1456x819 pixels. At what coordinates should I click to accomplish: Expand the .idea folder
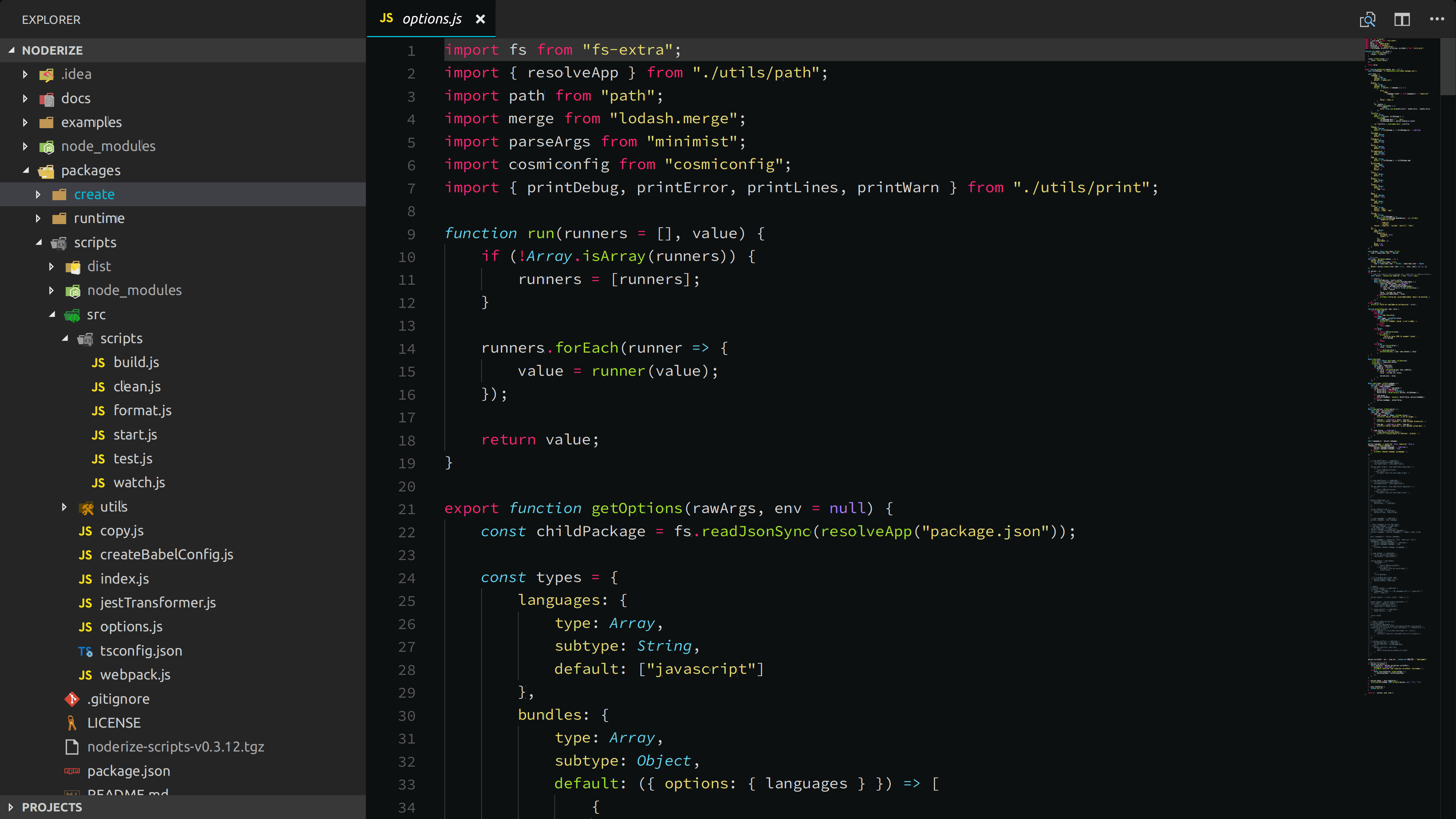[x=25, y=74]
